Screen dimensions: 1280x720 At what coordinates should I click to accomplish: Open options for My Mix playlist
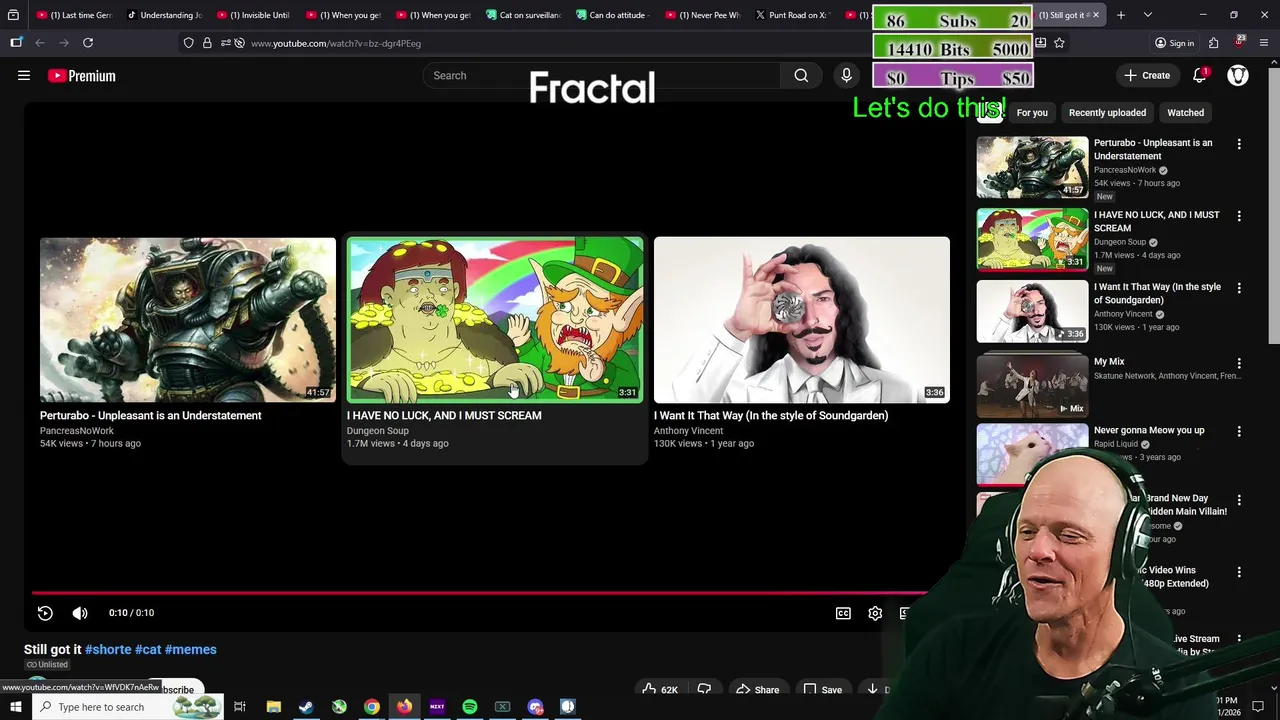point(1239,363)
